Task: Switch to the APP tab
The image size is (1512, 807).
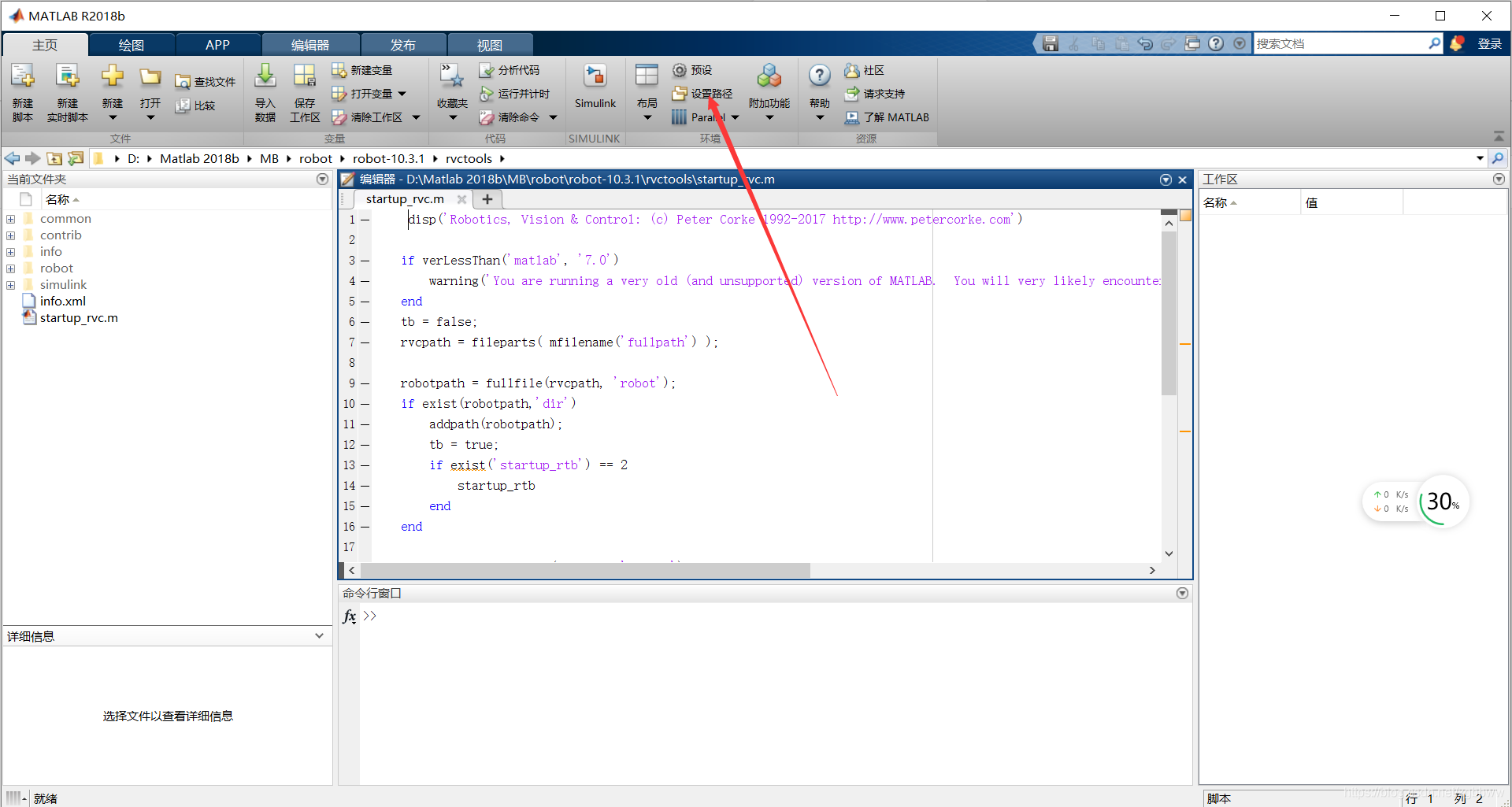Action: pyautogui.click(x=217, y=45)
